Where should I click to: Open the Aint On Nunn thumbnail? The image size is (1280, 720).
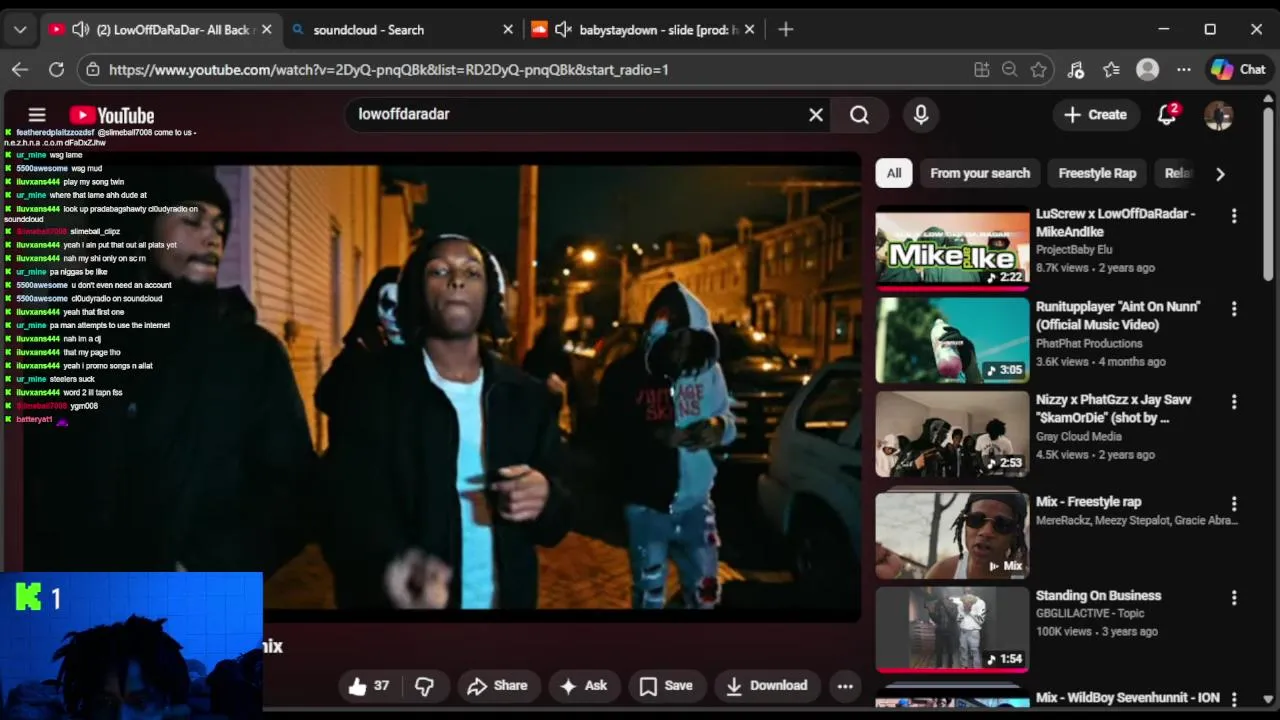click(x=952, y=341)
